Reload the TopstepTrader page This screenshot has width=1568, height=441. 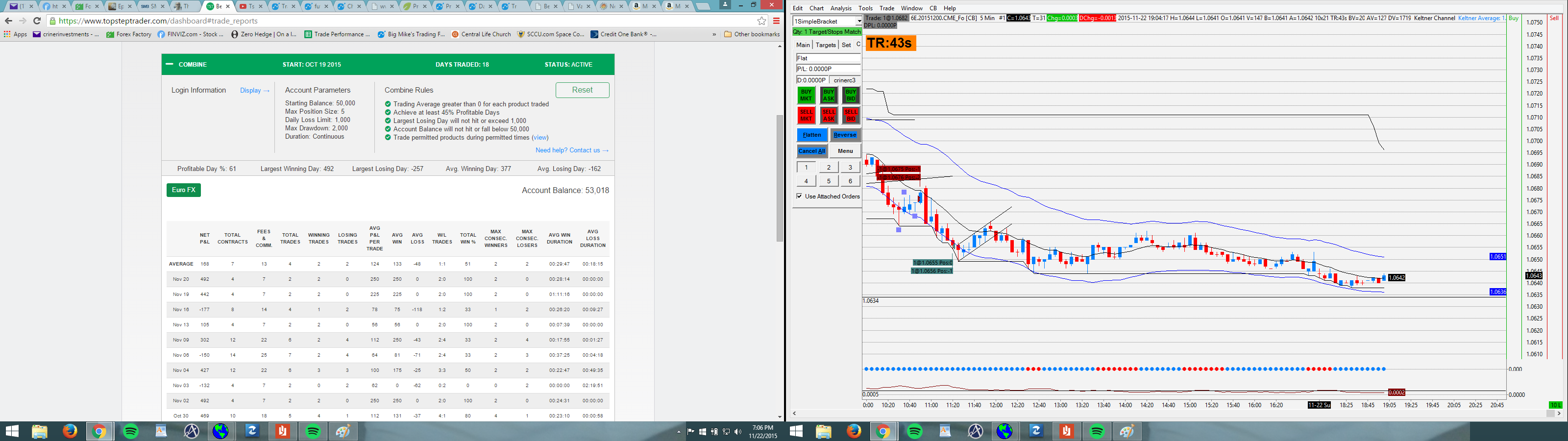[37, 21]
